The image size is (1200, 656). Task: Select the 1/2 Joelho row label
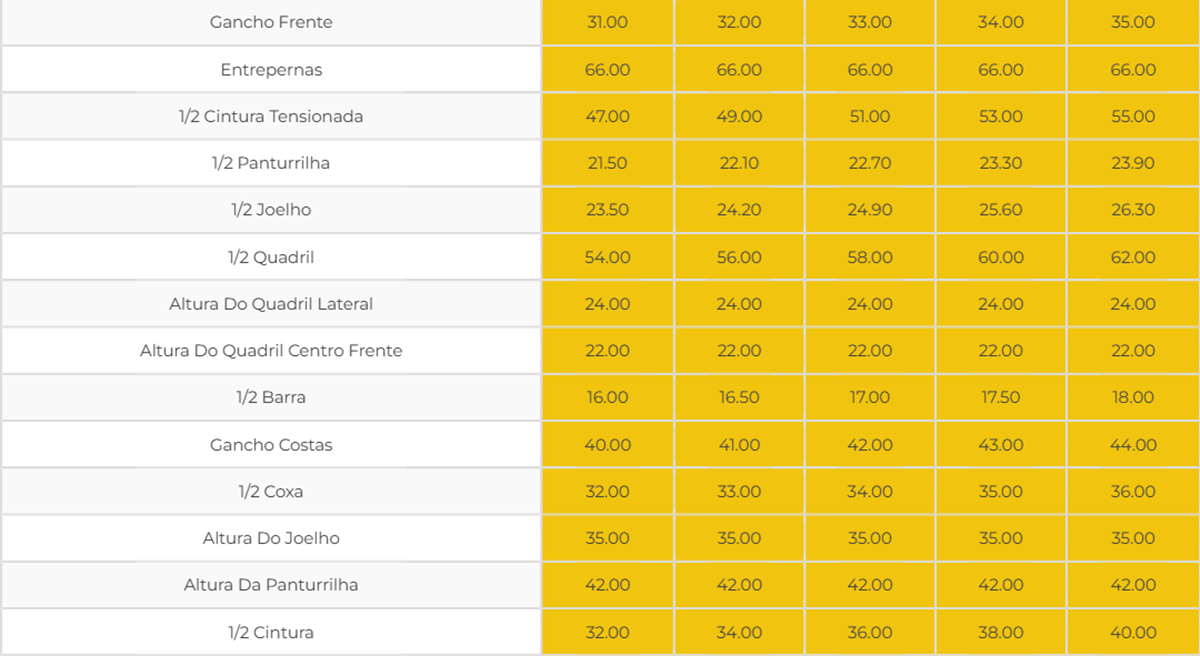point(271,210)
